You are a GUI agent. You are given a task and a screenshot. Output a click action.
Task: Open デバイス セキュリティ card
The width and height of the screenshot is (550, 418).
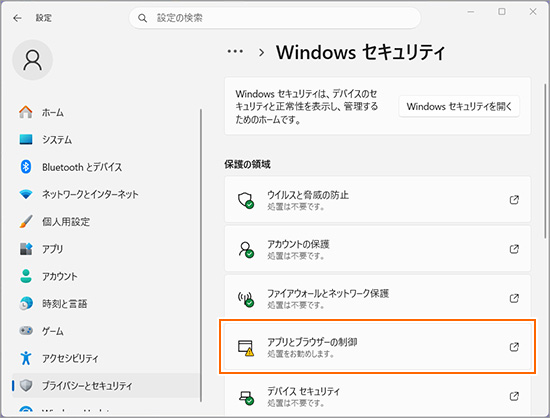(378, 396)
